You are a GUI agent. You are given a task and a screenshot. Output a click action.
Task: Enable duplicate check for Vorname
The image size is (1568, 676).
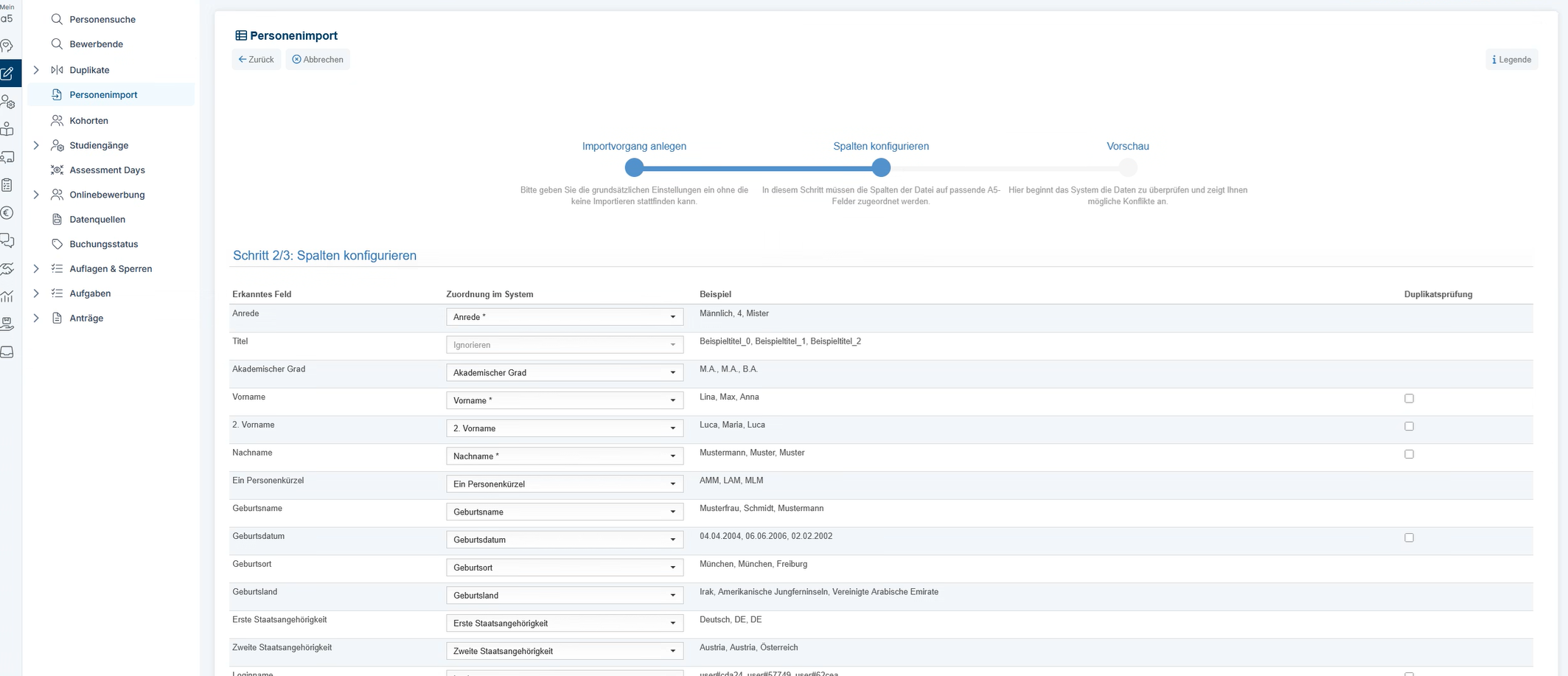click(x=1409, y=399)
